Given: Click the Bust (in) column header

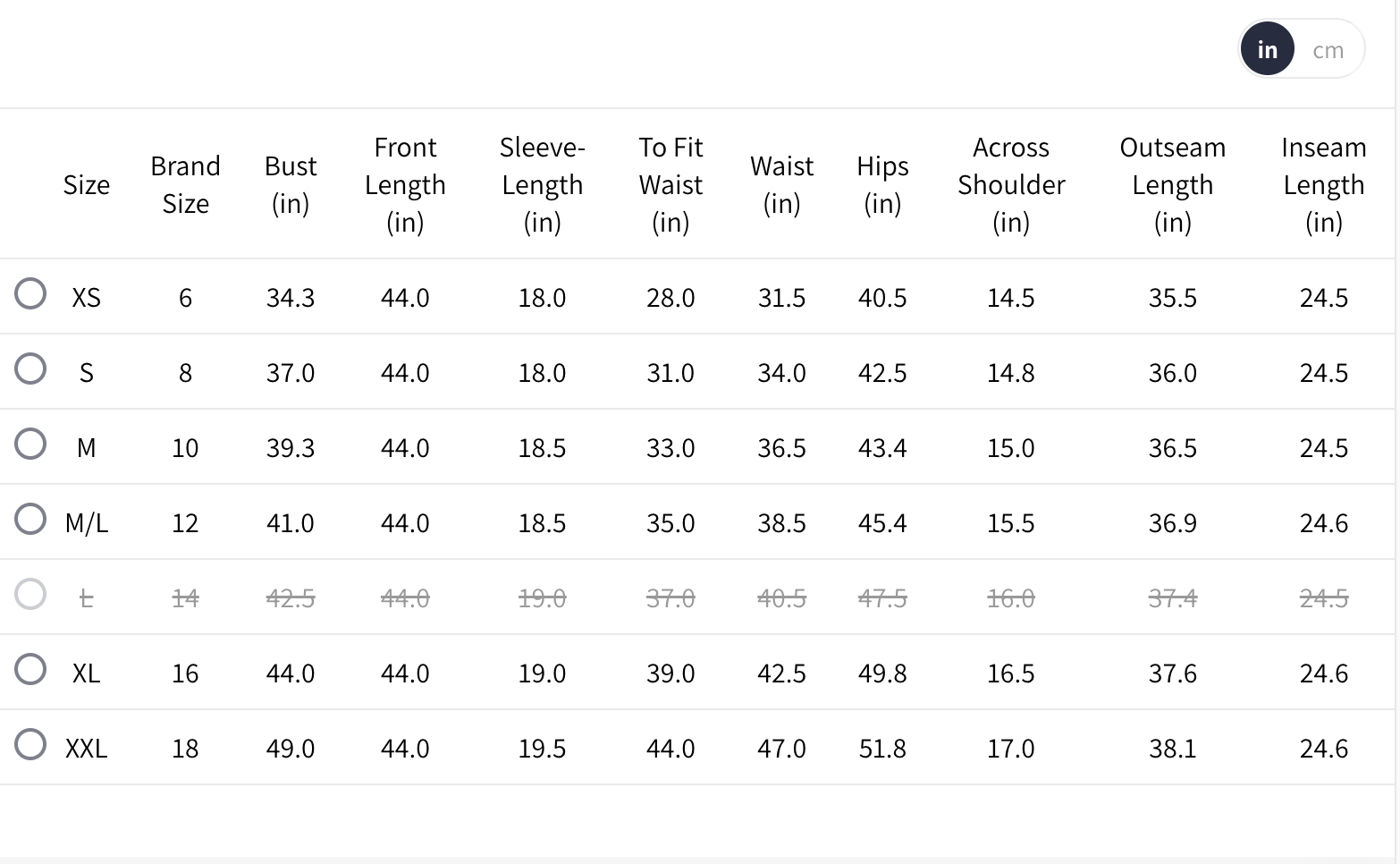Looking at the screenshot, I should click(x=291, y=185).
